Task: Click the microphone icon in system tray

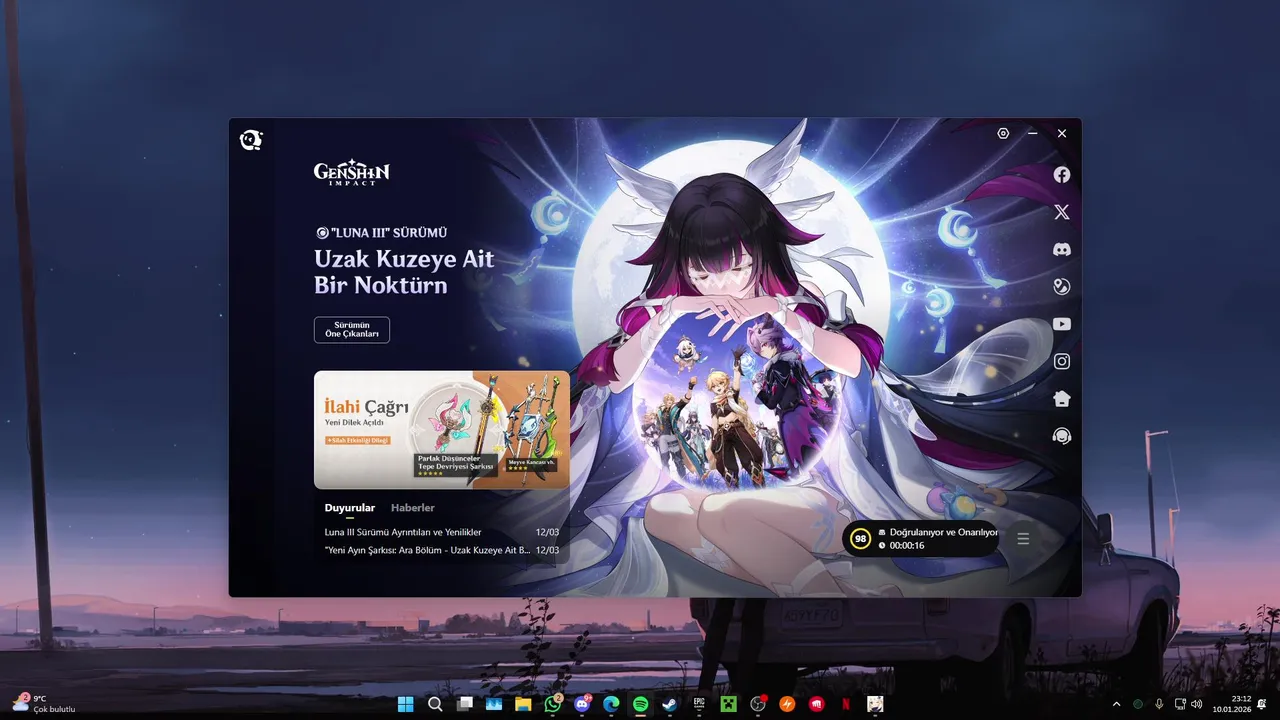Action: coord(1159,704)
